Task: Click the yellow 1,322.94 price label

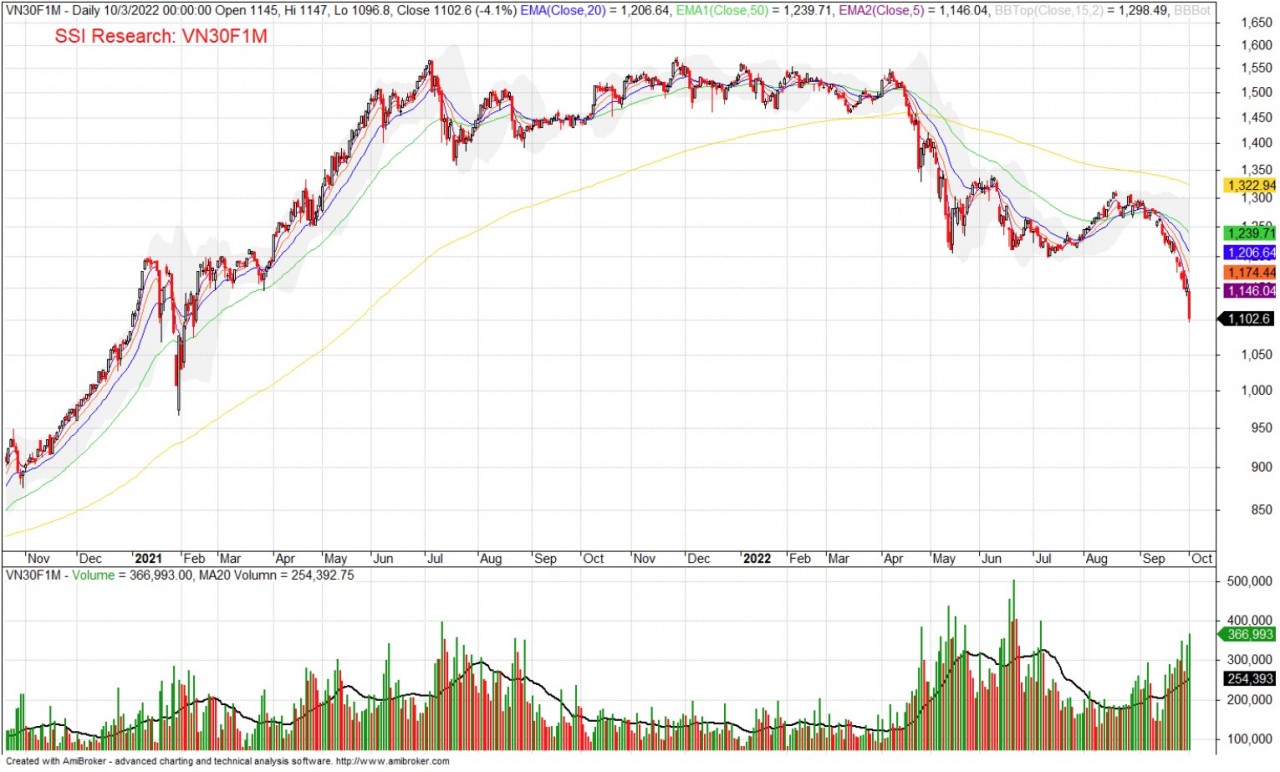Action: pos(1249,186)
